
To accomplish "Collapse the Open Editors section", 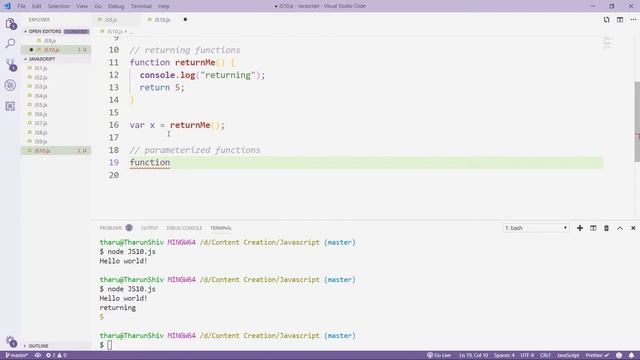I will (44, 31).
